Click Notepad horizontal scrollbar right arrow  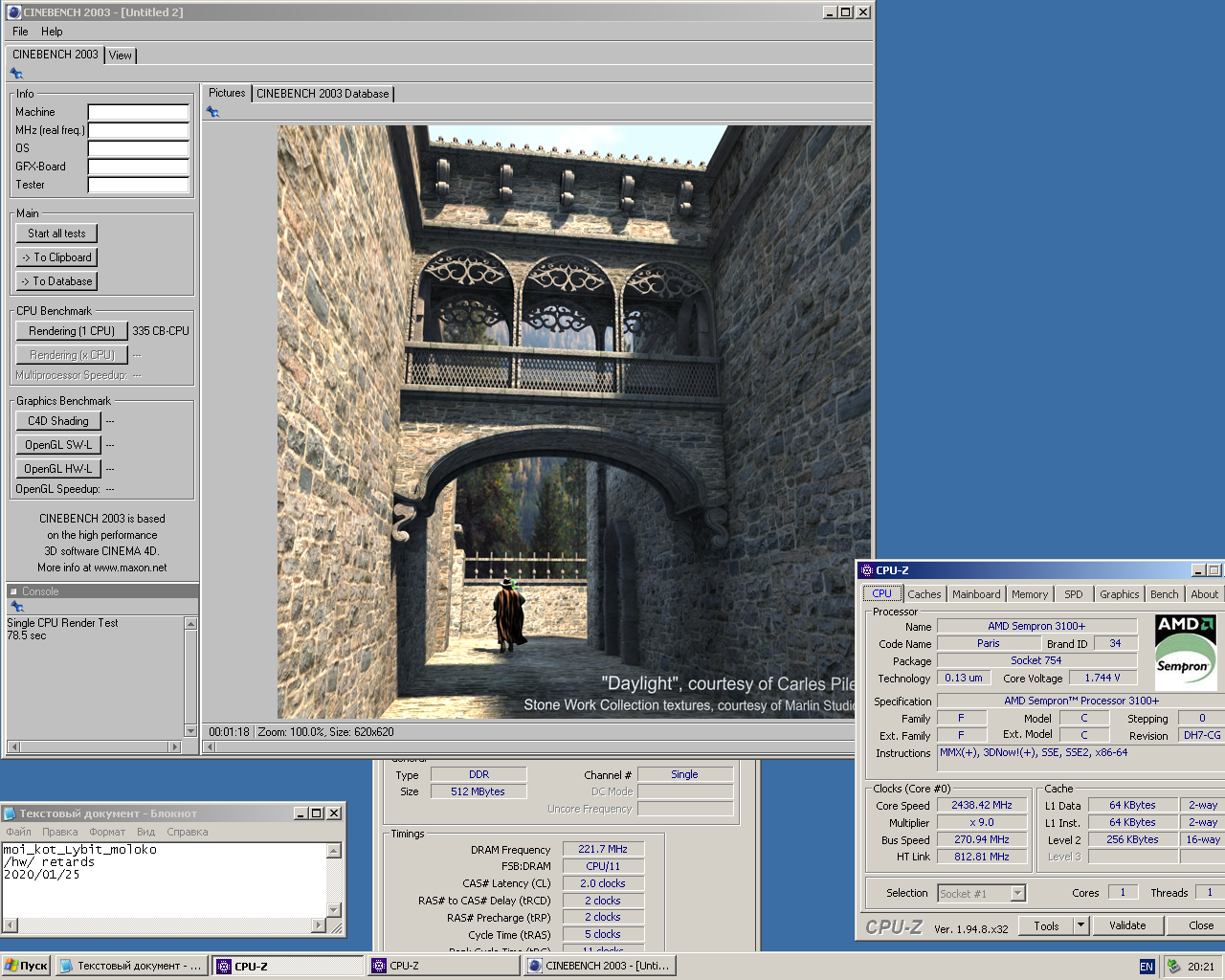[x=320, y=925]
